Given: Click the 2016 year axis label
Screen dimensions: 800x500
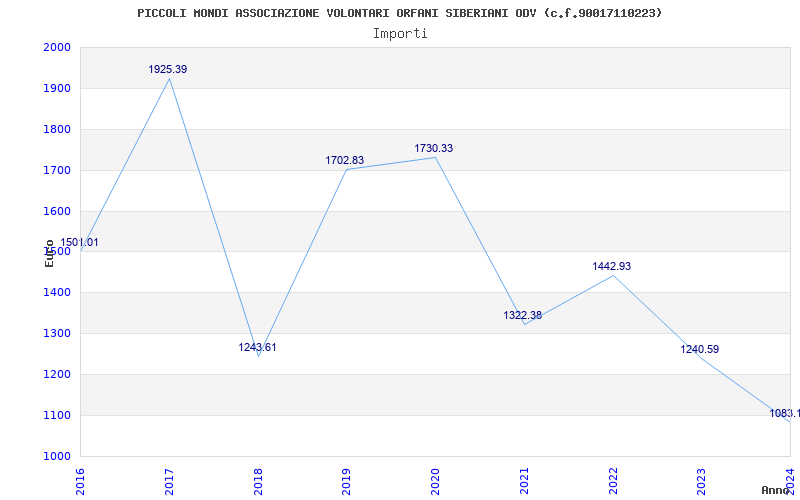Looking at the screenshot, I should (80, 482).
